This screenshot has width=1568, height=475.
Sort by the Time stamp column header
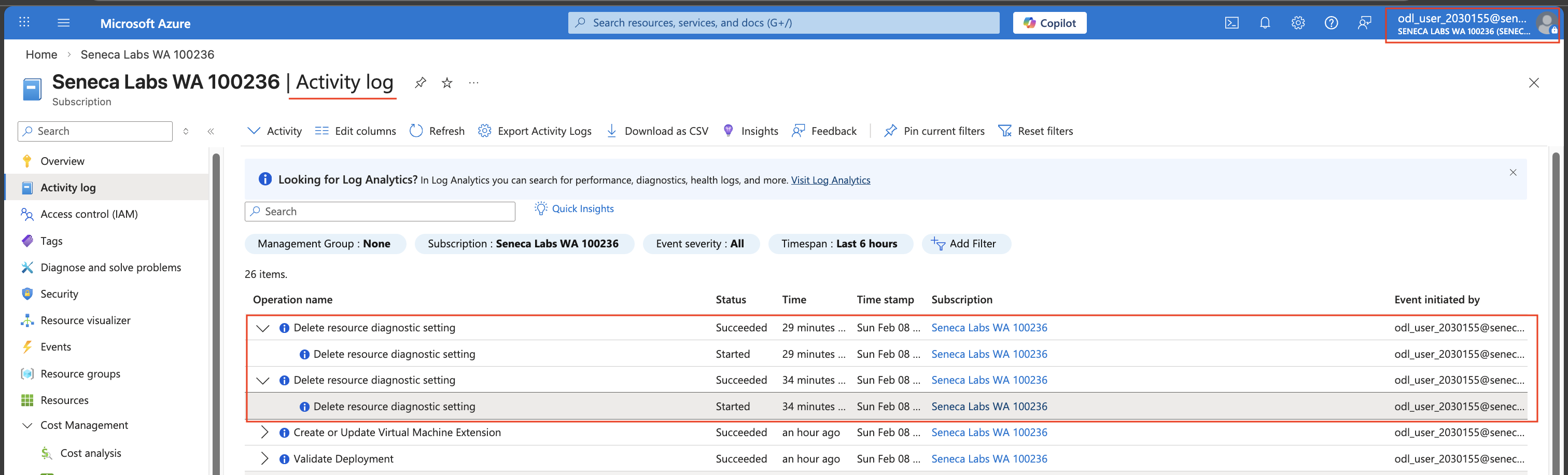click(x=885, y=300)
